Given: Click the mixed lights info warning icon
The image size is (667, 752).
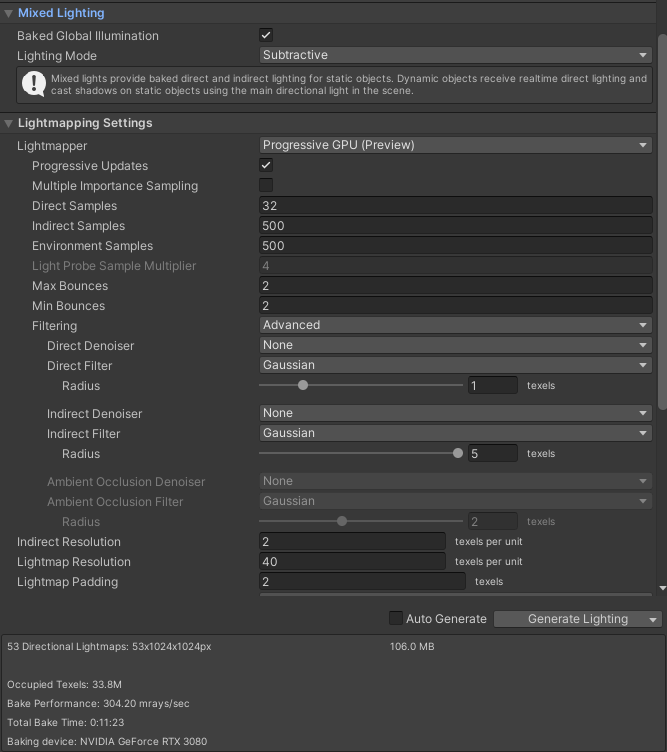Looking at the screenshot, I should click(34, 83).
